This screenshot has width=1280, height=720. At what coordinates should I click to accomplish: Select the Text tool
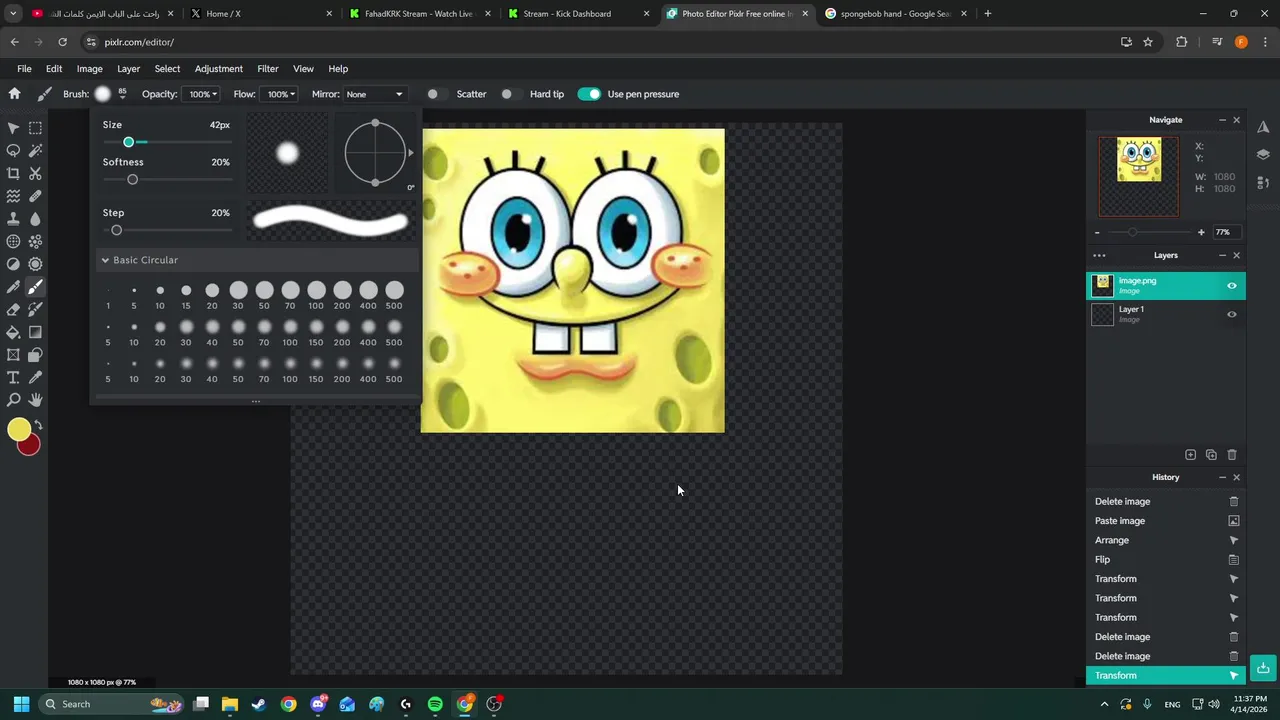(x=13, y=378)
